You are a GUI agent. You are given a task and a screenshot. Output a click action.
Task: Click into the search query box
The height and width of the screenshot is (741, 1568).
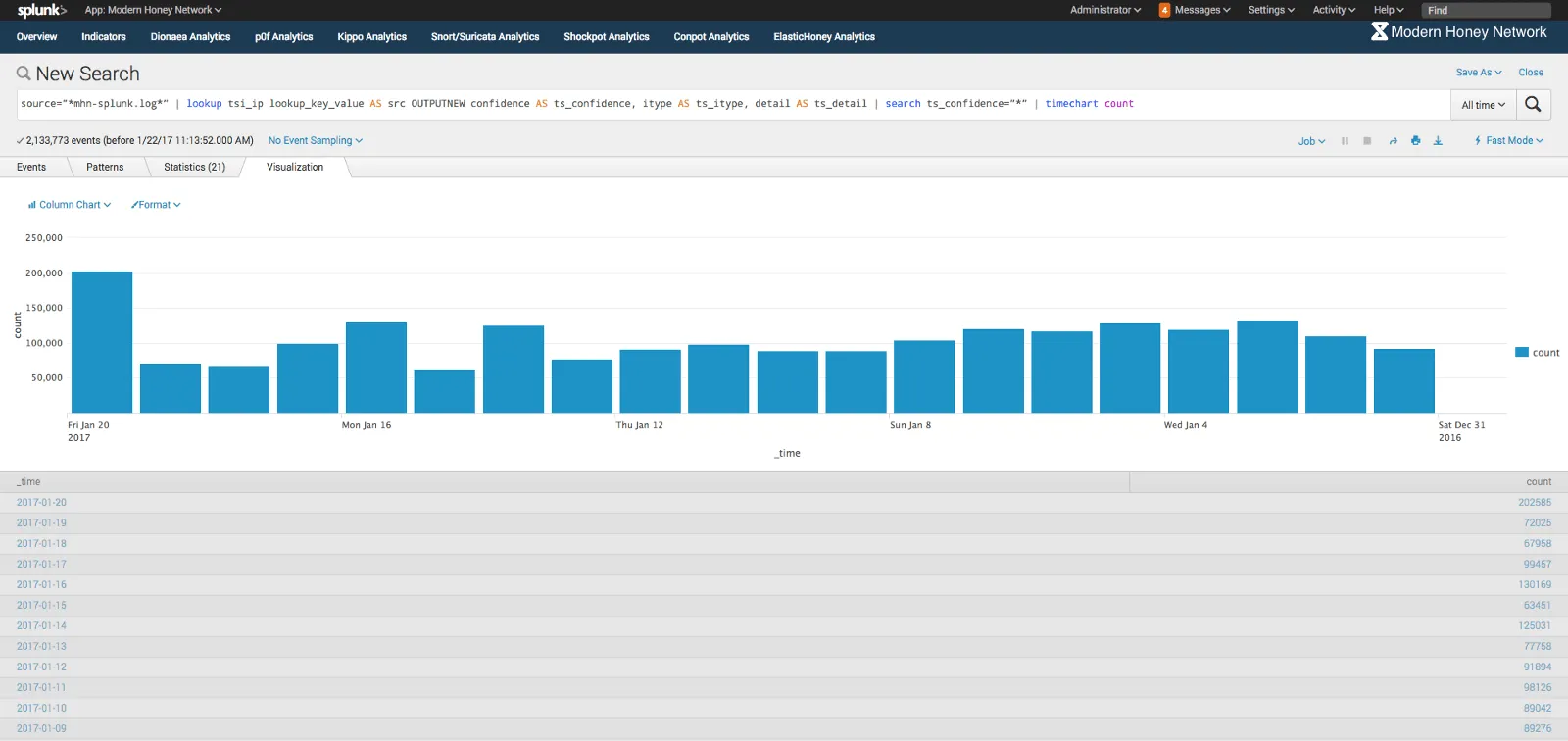click(733, 104)
